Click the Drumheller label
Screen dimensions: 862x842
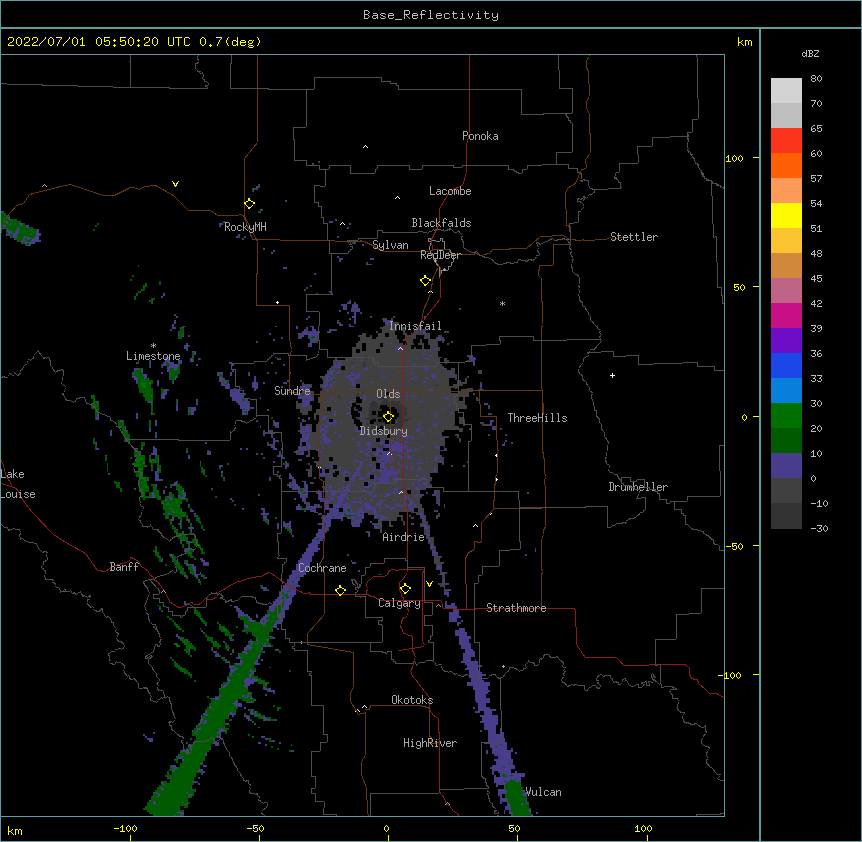tap(638, 487)
